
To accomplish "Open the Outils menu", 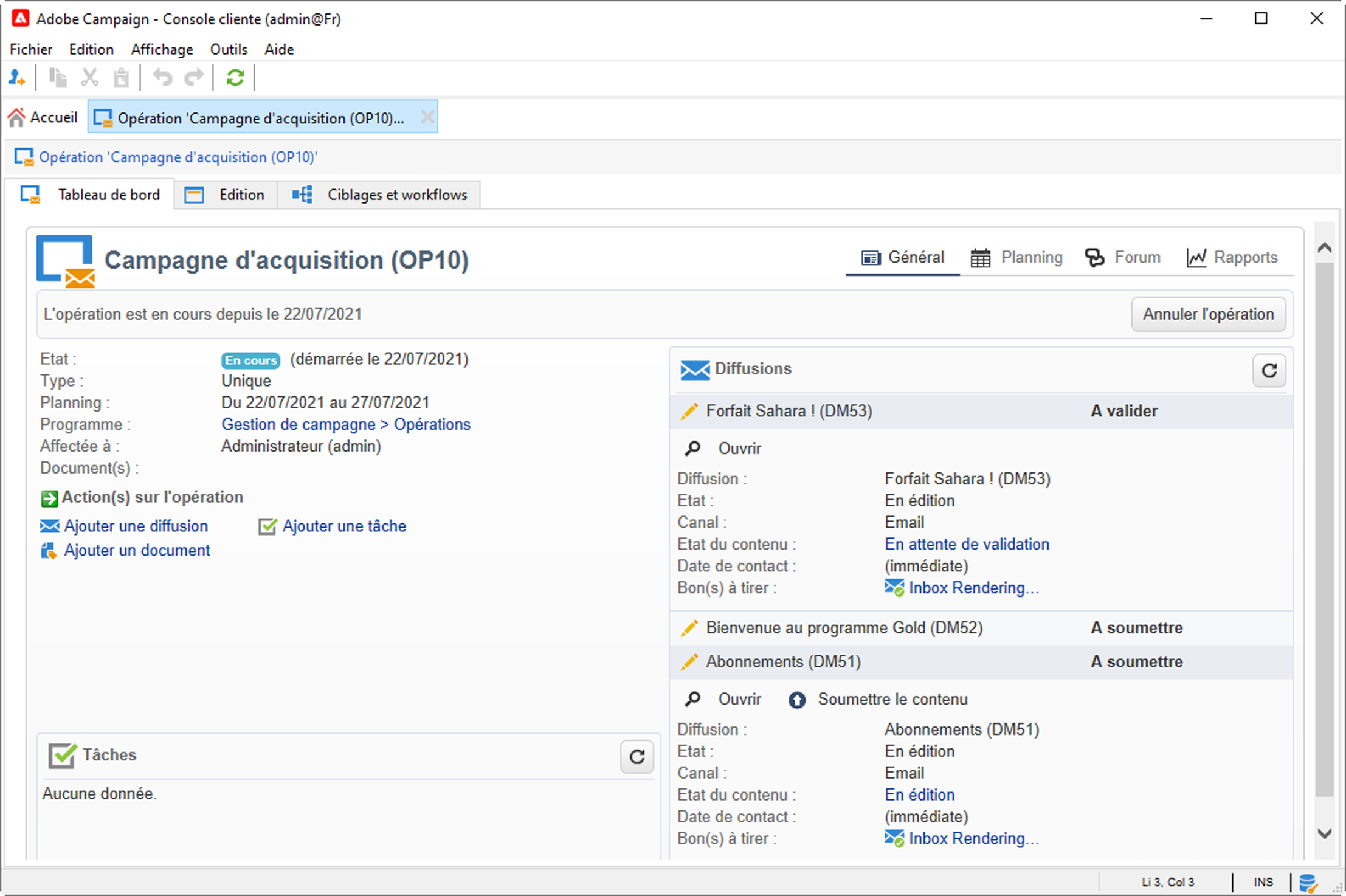I will pyautogui.click(x=229, y=49).
